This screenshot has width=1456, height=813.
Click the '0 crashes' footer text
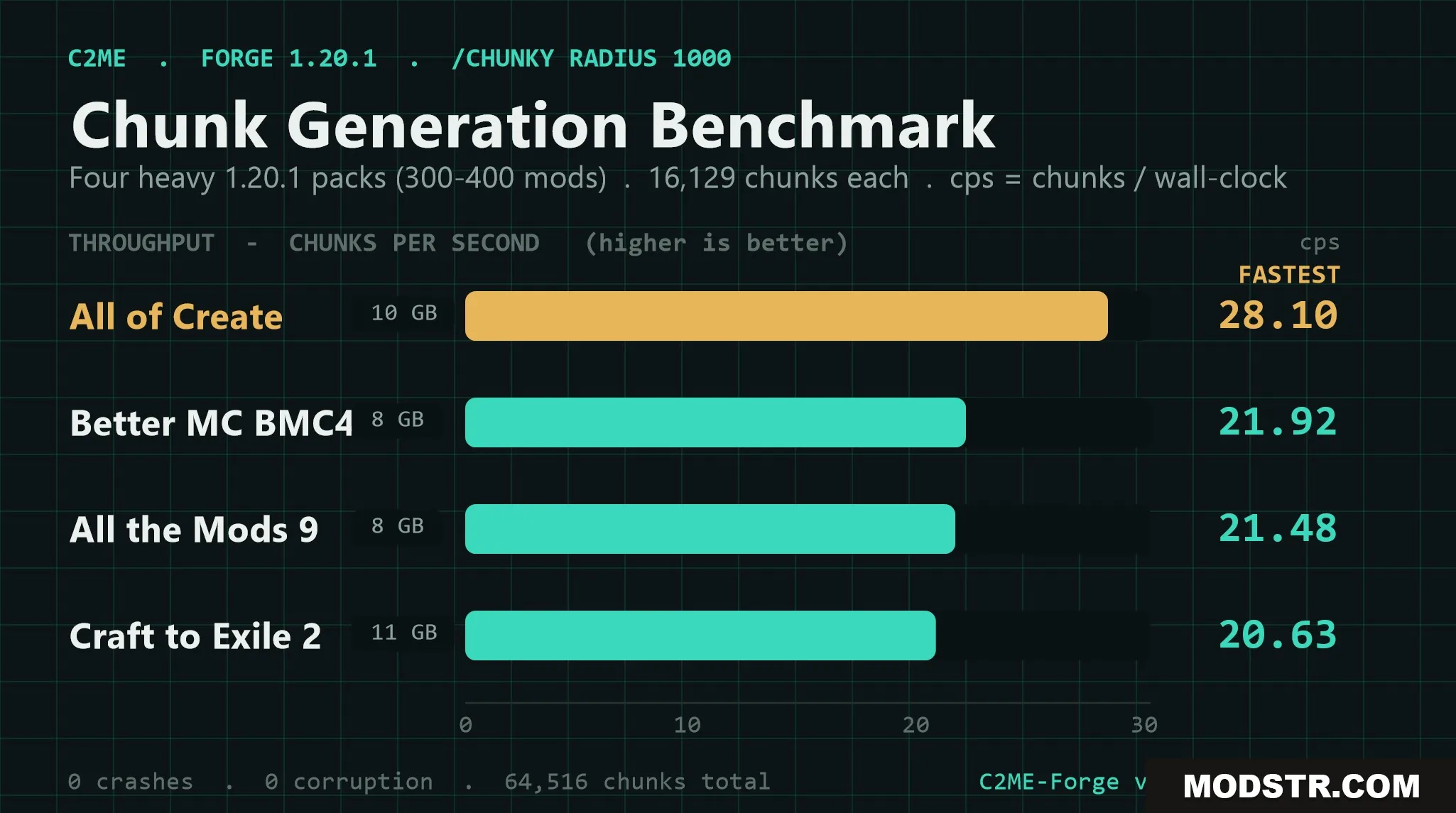pos(131,782)
